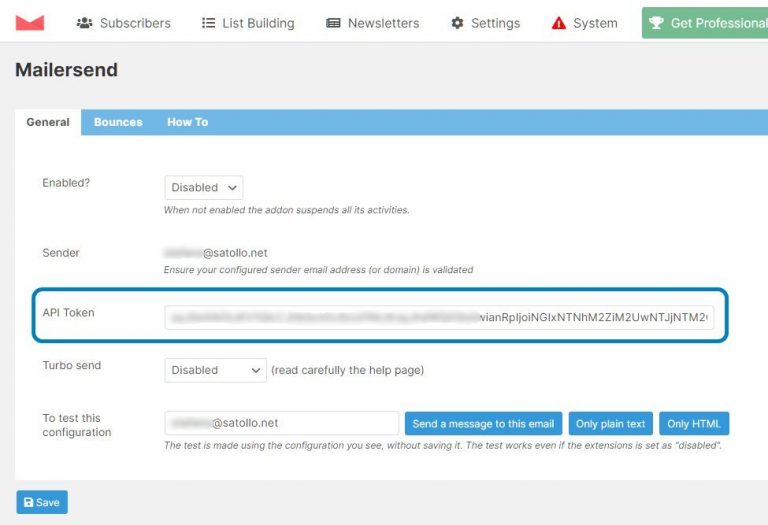Click the trophy icon on Get Professional
Viewport: 768px width, 525px height.
point(656,23)
